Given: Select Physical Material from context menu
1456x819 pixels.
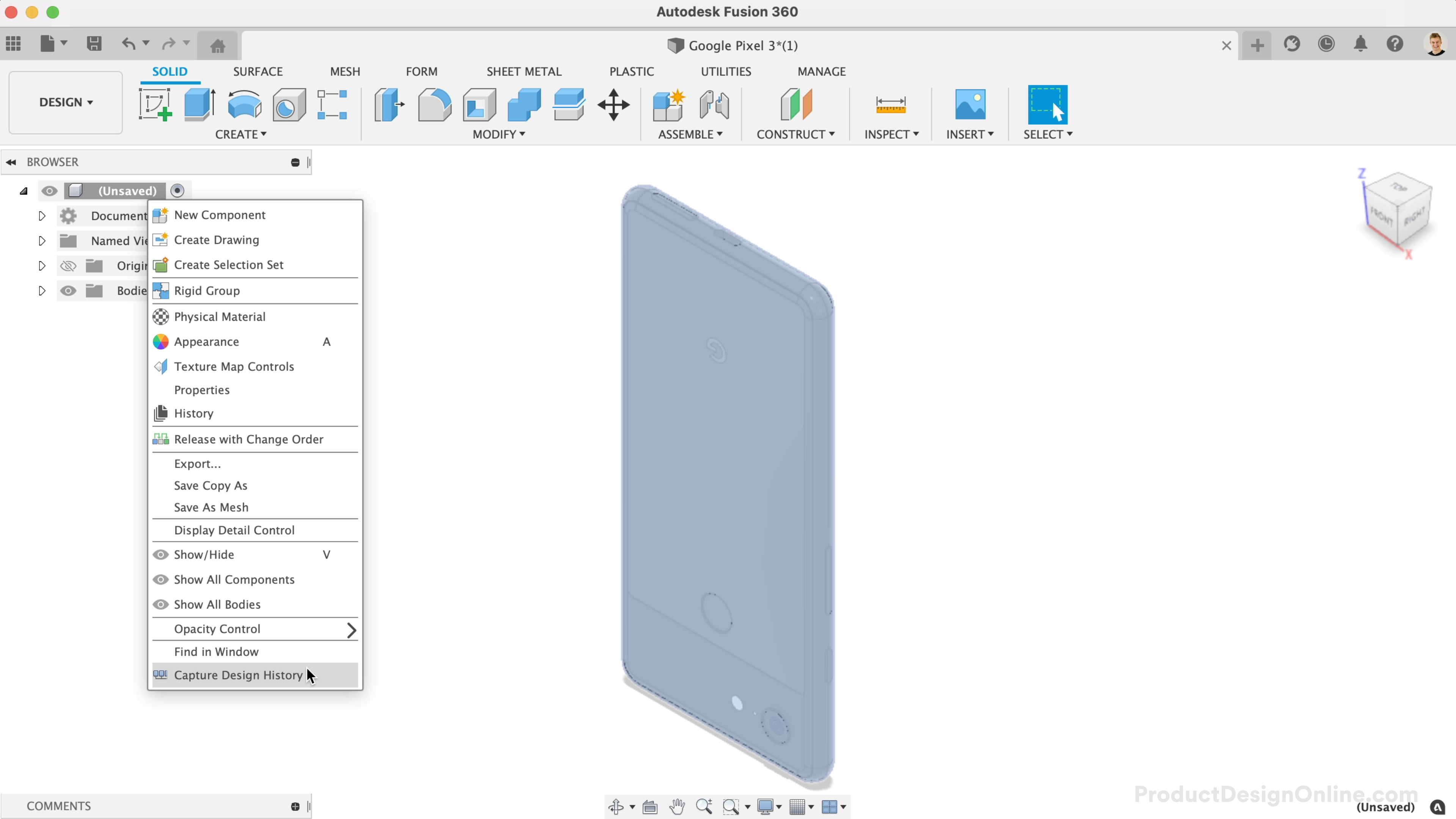Looking at the screenshot, I should click(219, 316).
